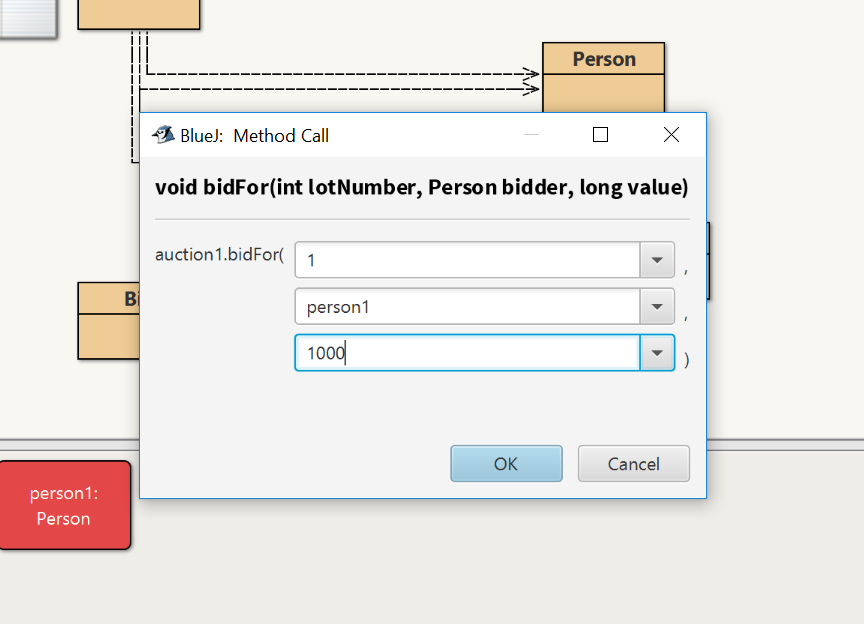Cancel the method call
Screen dimensions: 864x624
coord(634,464)
